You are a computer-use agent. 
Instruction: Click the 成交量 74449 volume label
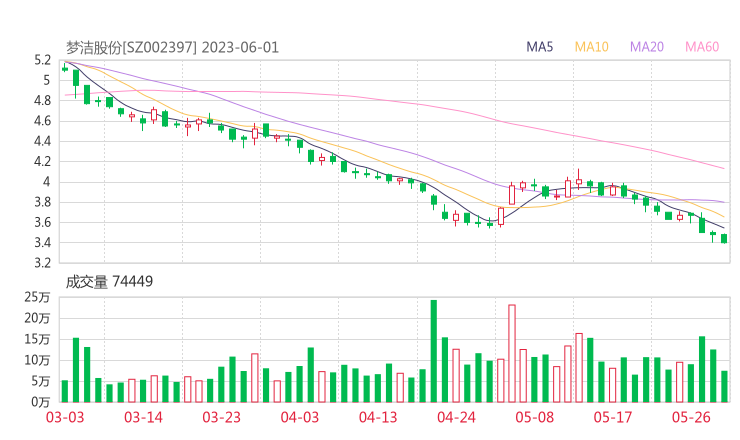pyautogui.click(x=109, y=282)
